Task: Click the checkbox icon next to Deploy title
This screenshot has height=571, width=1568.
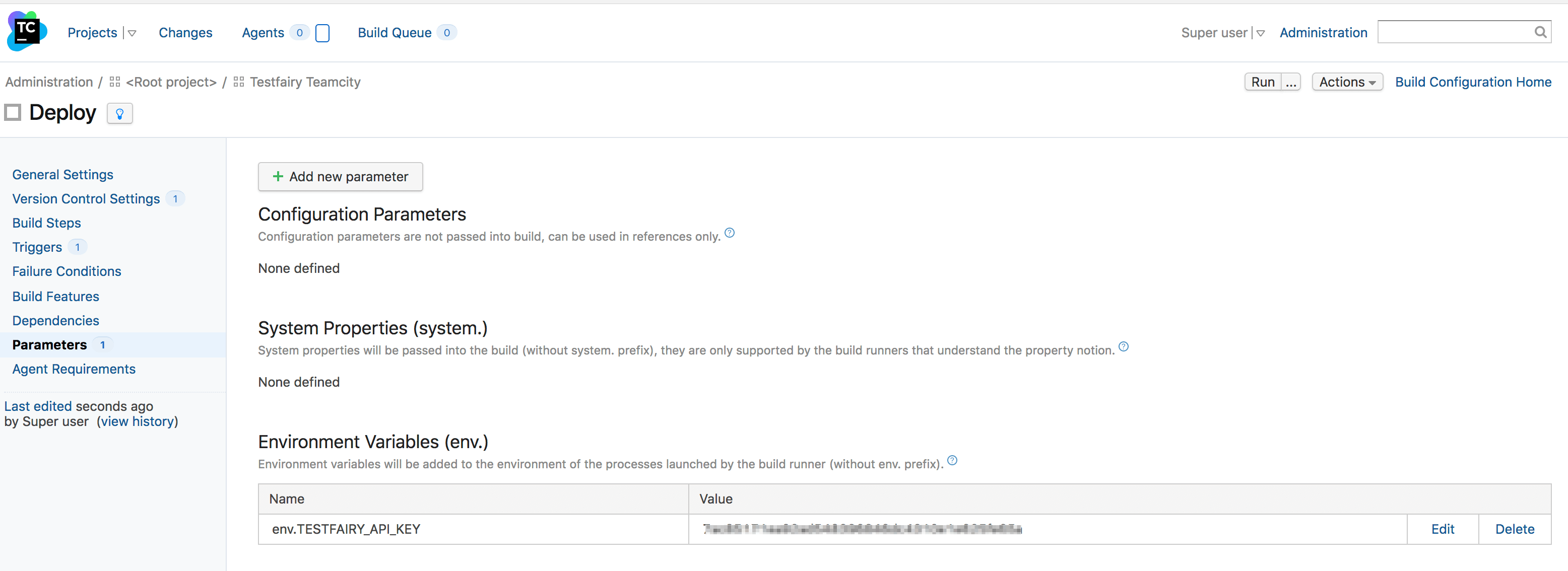Action: click(12, 112)
